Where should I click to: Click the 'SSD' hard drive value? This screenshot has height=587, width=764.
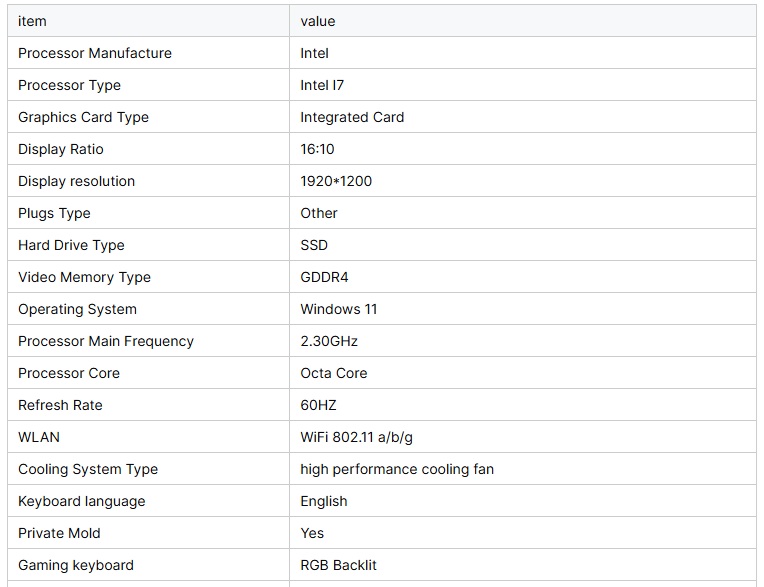point(314,245)
